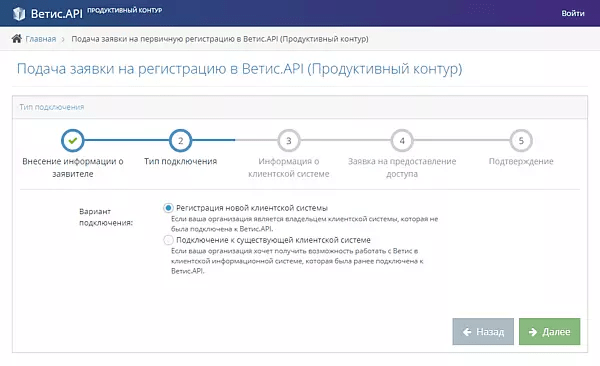Click the breadcrumb chevron separator
Viewport: 600px width, 366px height.
point(63,39)
